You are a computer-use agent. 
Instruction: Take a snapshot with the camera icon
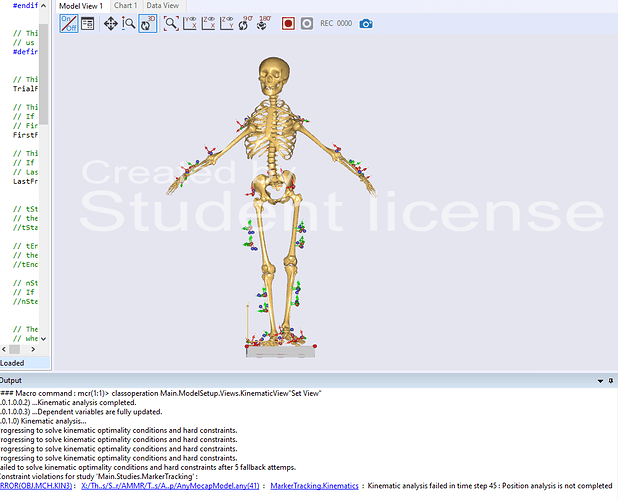366,24
